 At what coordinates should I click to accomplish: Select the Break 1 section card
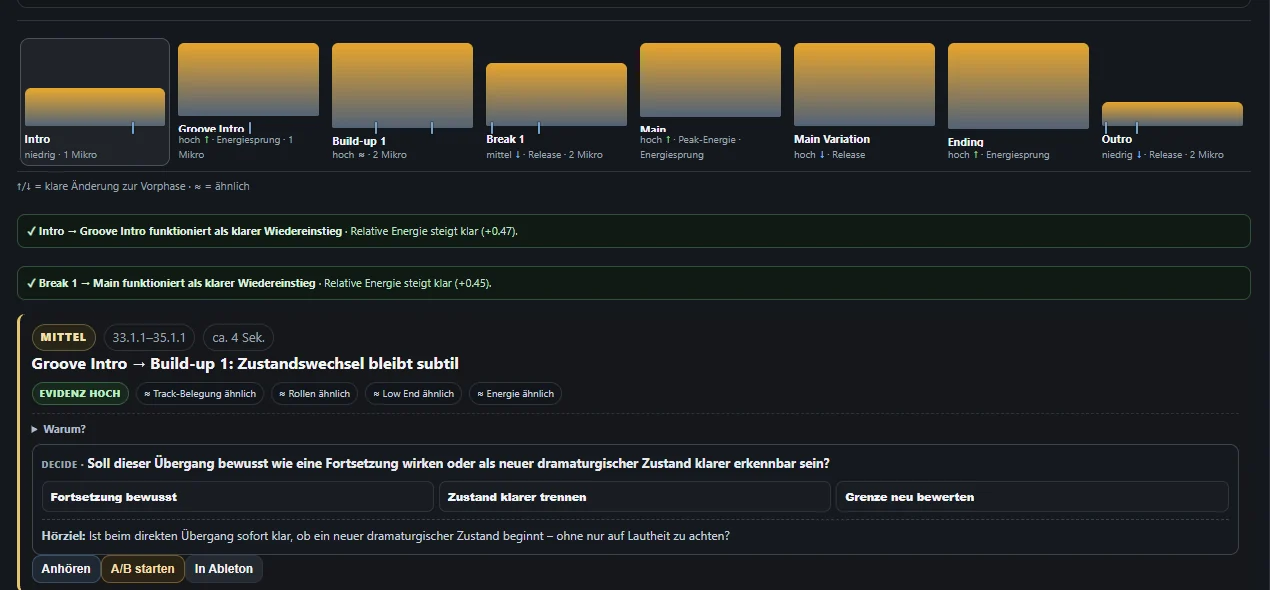pos(557,102)
